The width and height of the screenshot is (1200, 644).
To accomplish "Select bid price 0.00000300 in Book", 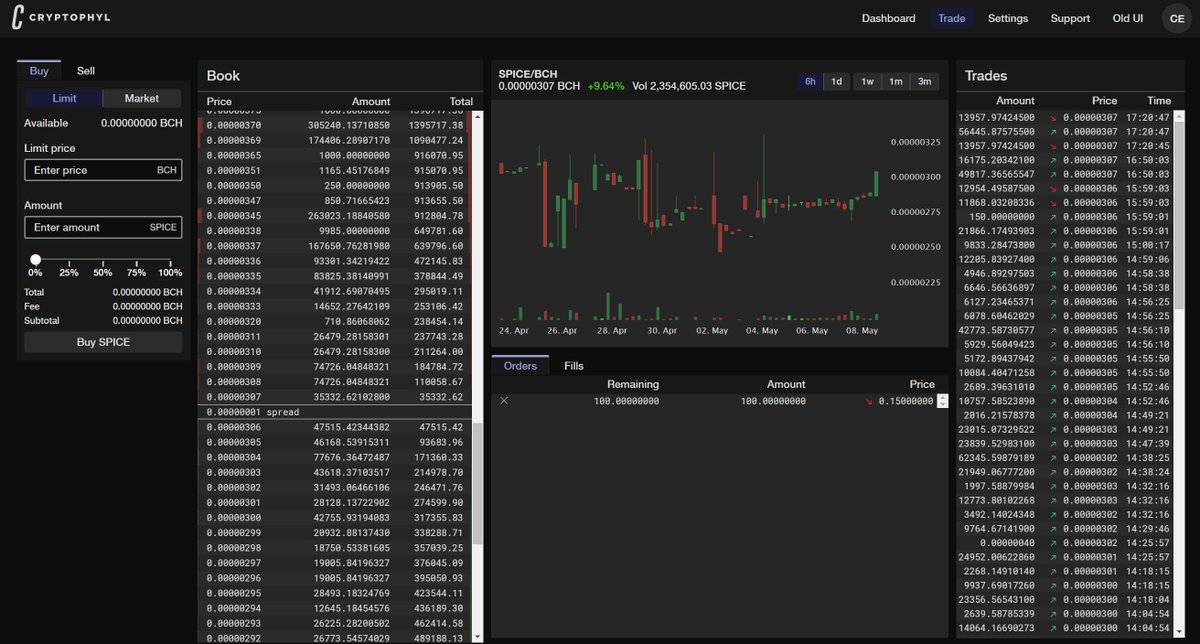I will 233,518.
